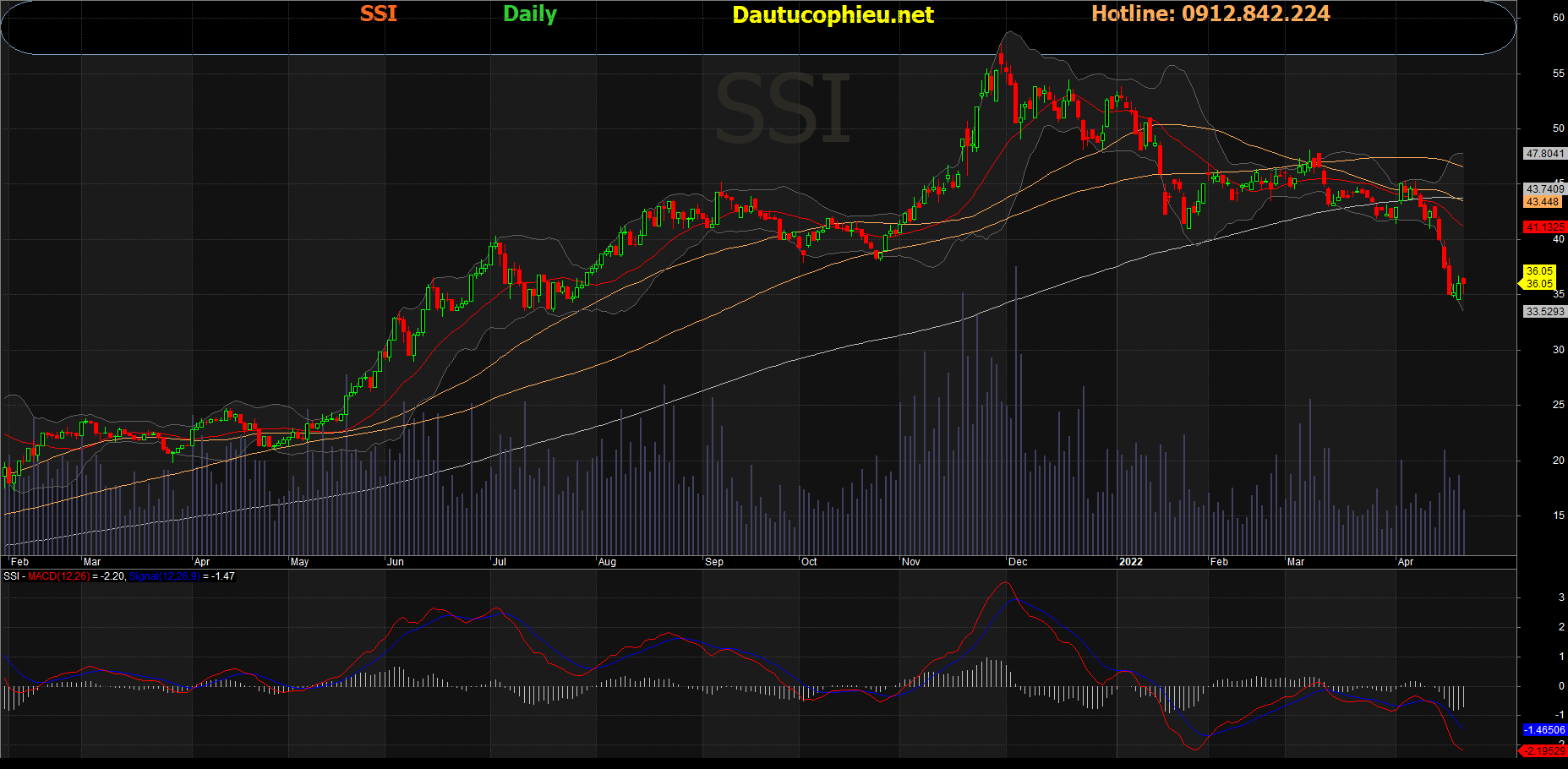Click the large SSI watermark on chart
The height and width of the screenshot is (769, 1568).
tap(783, 110)
